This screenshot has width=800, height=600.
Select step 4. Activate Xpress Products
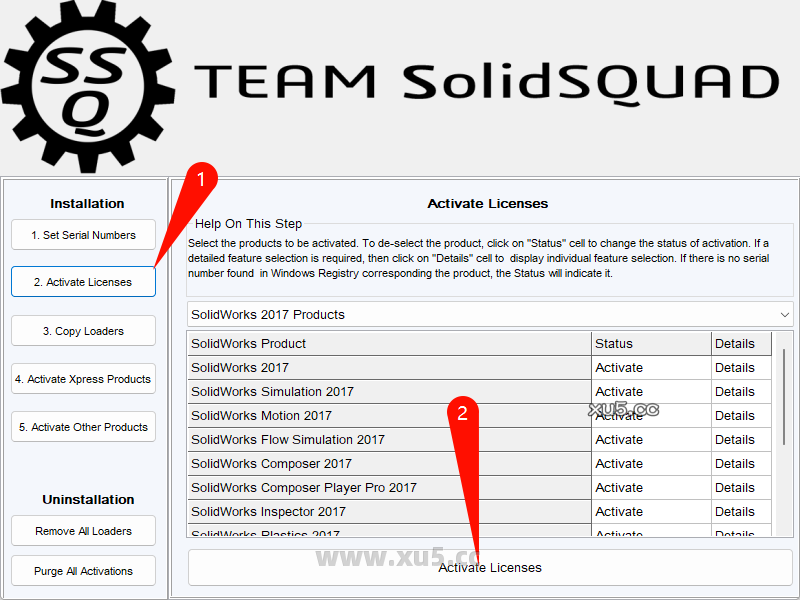pyautogui.click(x=82, y=379)
